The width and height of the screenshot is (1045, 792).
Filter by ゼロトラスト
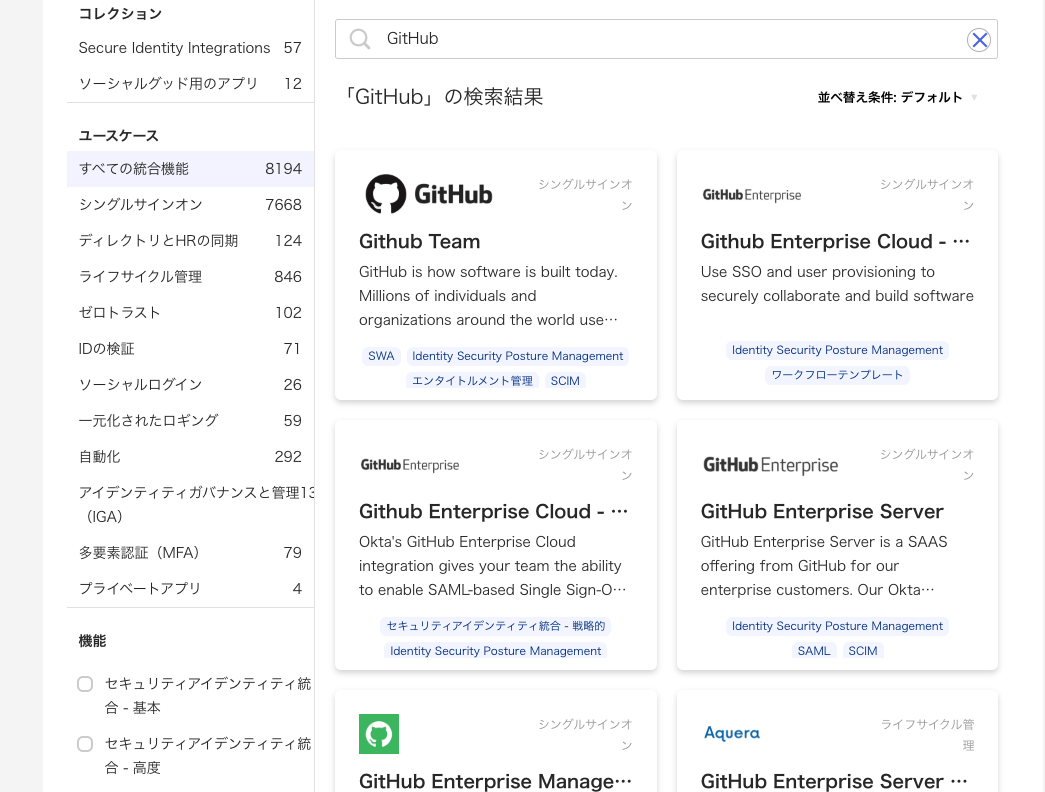coord(190,313)
